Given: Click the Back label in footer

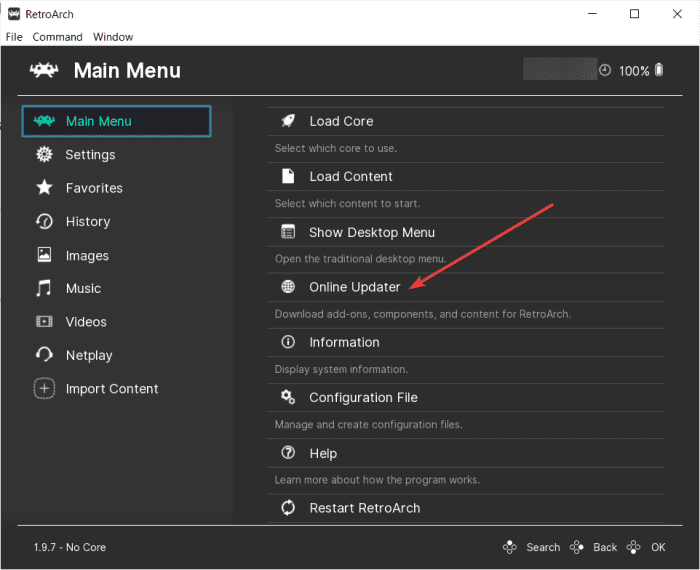Looking at the screenshot, I should (605, 547).
